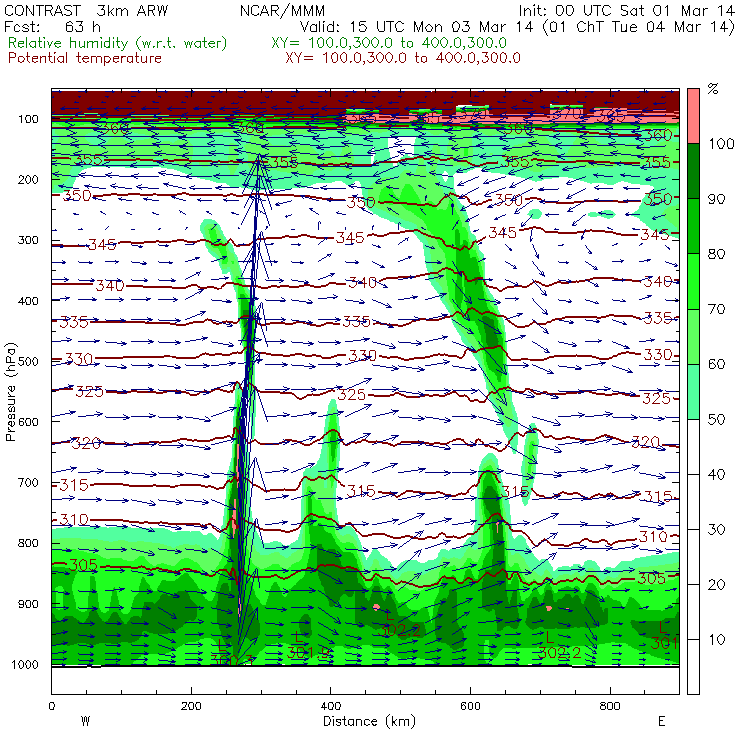The height and width of the screenshot is (740, 740).
Task: Click the 'Init: 00 UTC Sat 01 Mar 14' text
Action: pyautogui.click(x=627, y=10)
